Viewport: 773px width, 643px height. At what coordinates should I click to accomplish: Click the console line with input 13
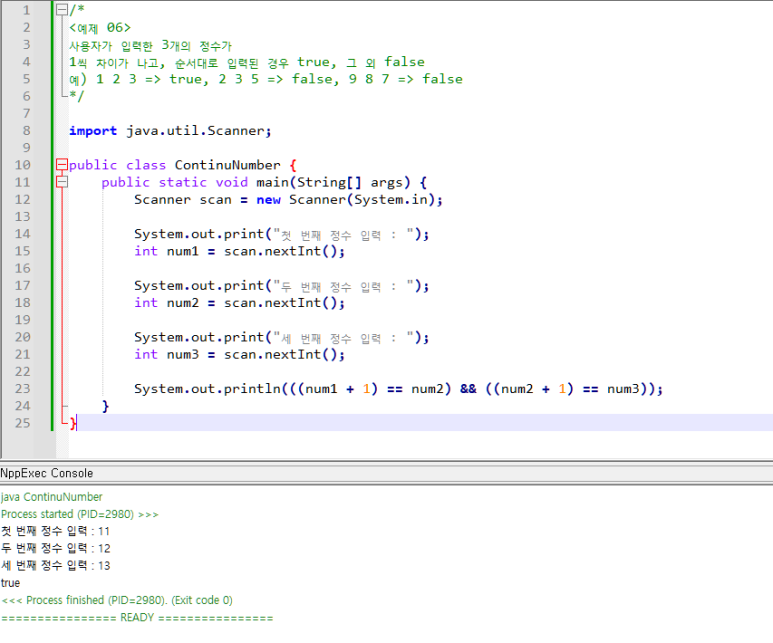click(x=56, y=566)
